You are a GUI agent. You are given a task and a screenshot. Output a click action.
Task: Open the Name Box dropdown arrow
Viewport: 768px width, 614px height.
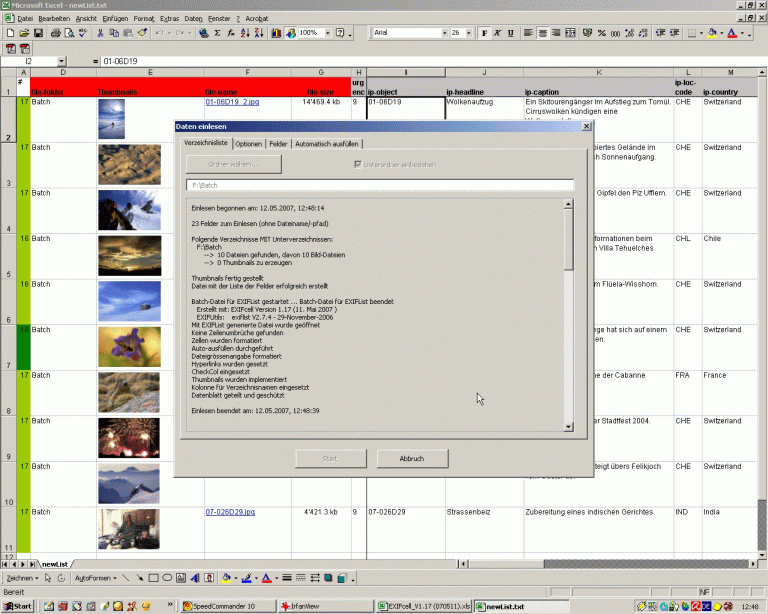61,61
